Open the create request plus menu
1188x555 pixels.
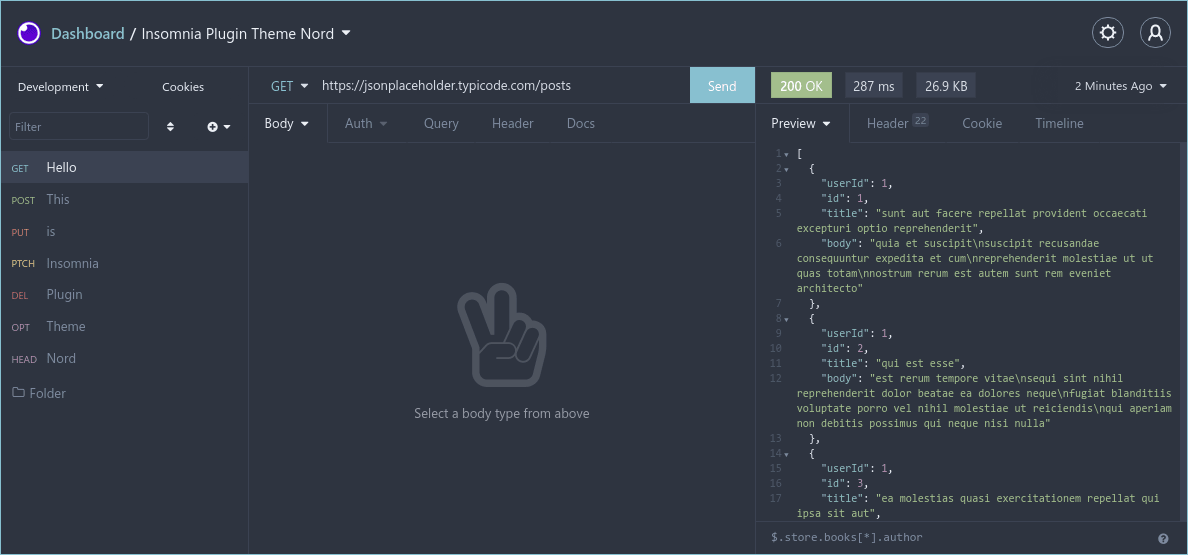pyautogui.click(x=218, y=126)
